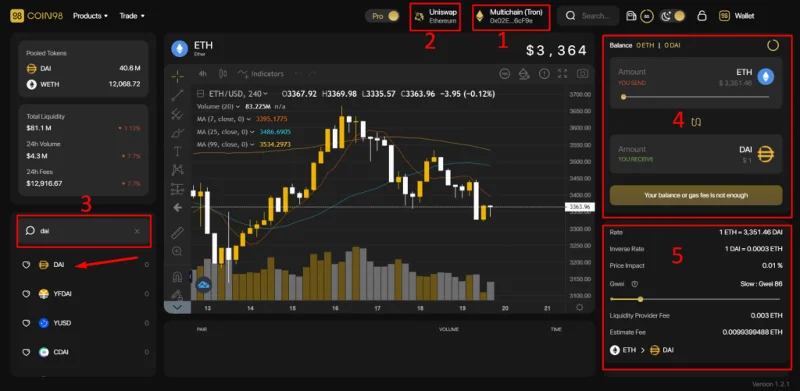Open chart paint bucket theme icon

(x=523, y=74)
